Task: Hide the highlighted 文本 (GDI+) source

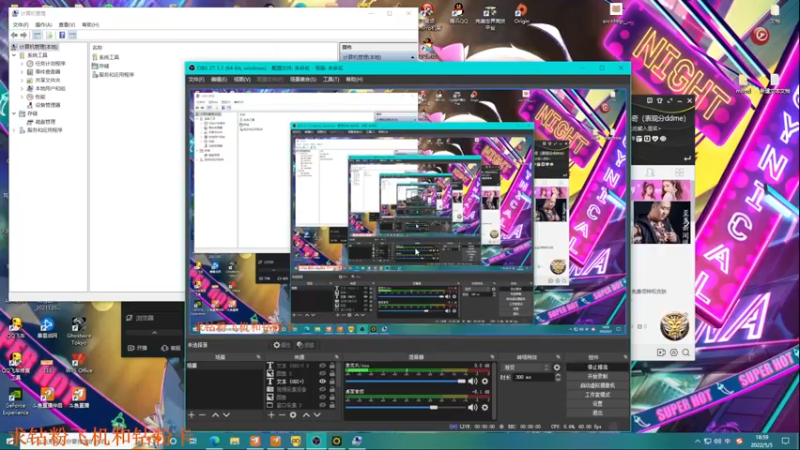Action: coord(322,381)
